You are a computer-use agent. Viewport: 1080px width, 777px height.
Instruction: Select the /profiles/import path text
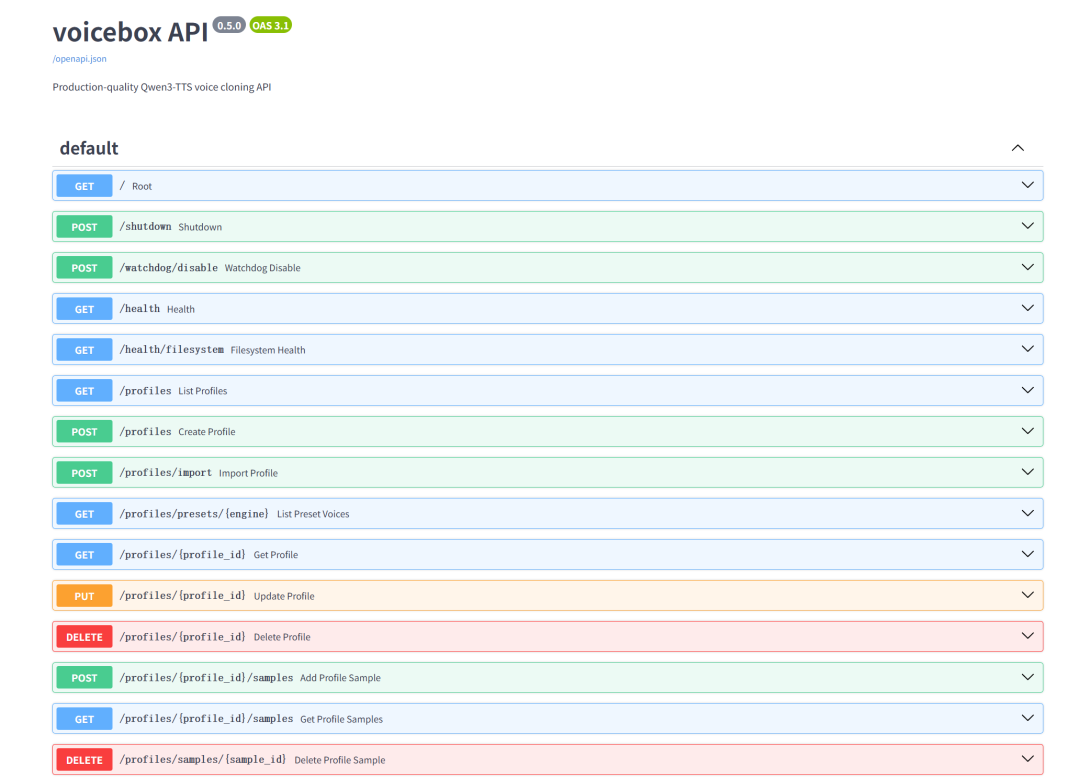[165, 473]
